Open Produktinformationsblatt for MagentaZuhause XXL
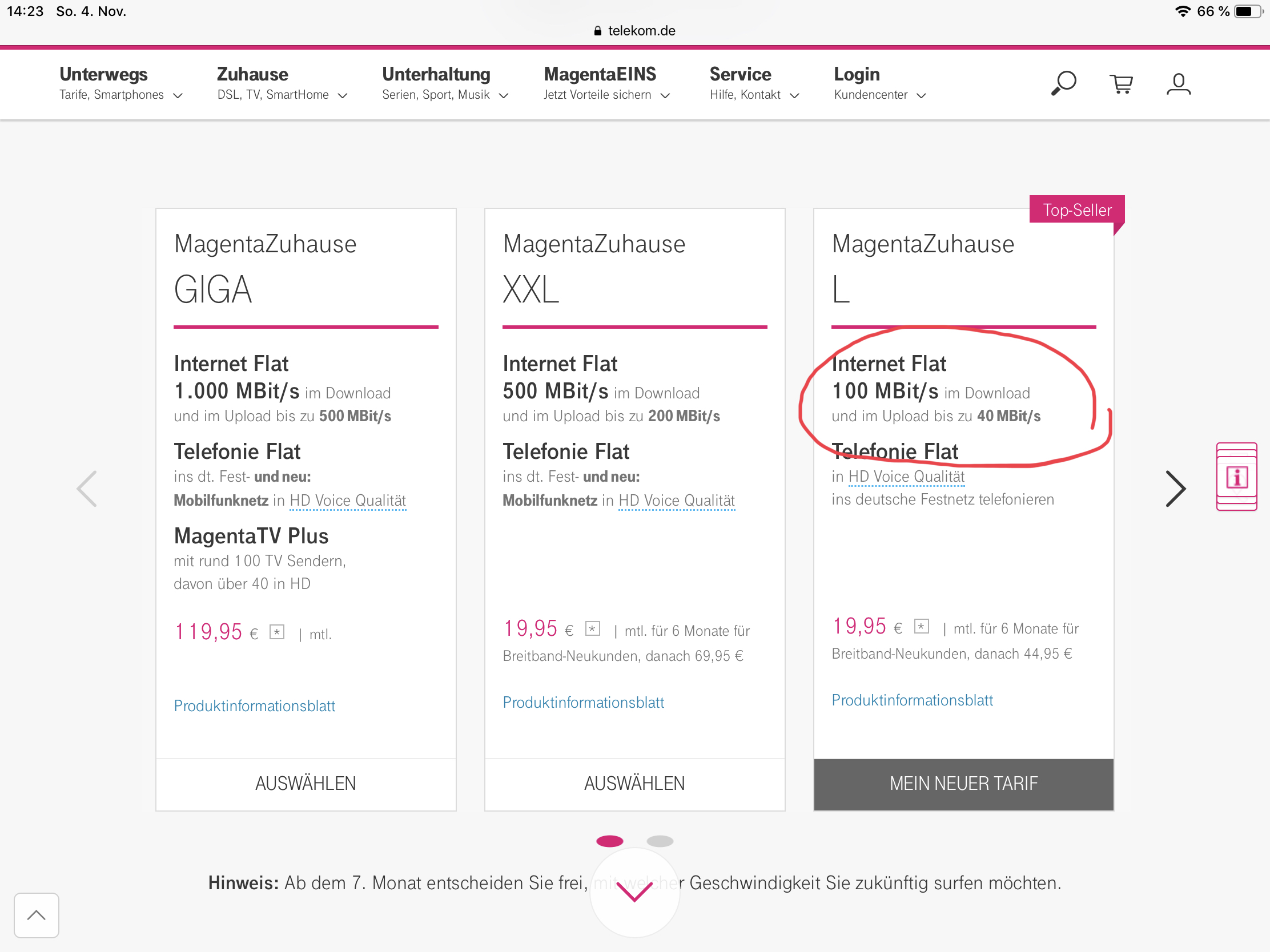 (584, 703)
